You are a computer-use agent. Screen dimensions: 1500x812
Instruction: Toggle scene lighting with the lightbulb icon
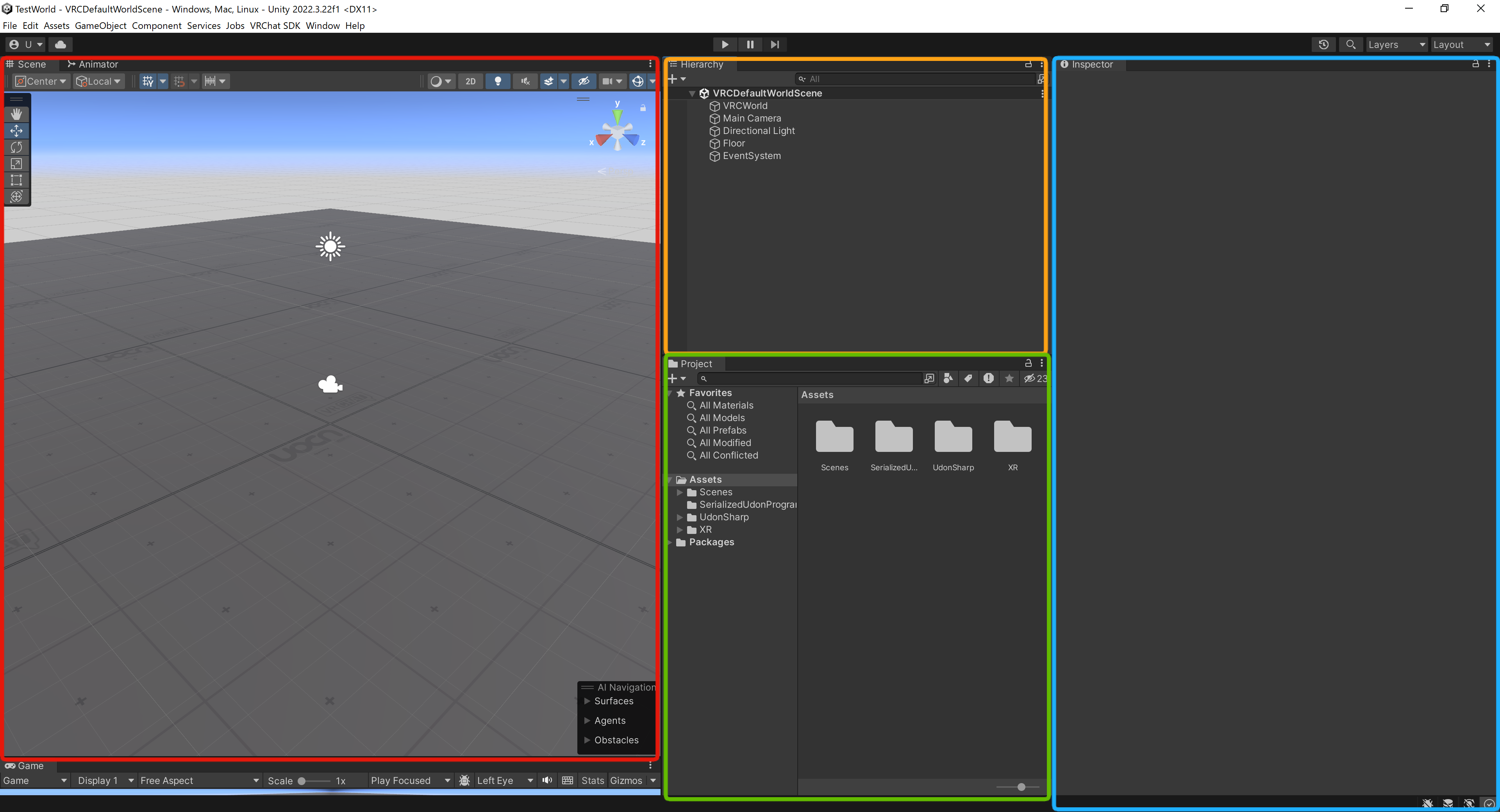tap(498, 81)
